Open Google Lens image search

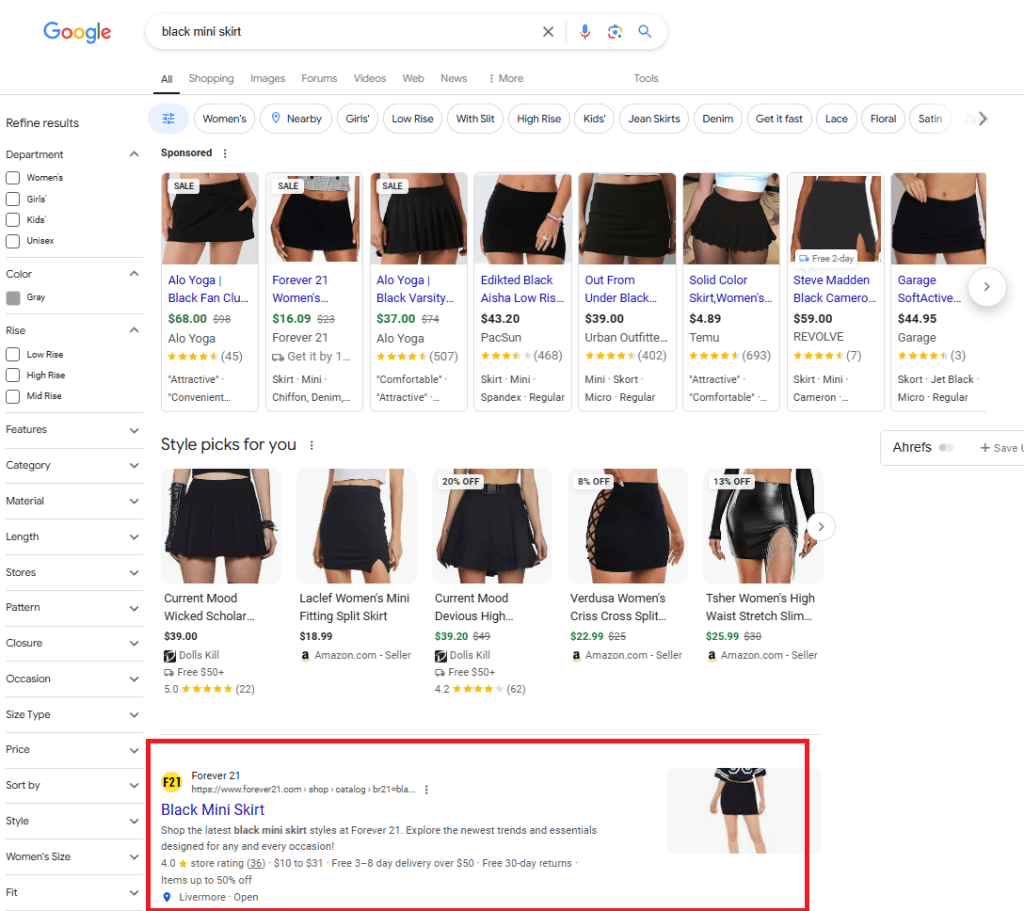(615, 32)
